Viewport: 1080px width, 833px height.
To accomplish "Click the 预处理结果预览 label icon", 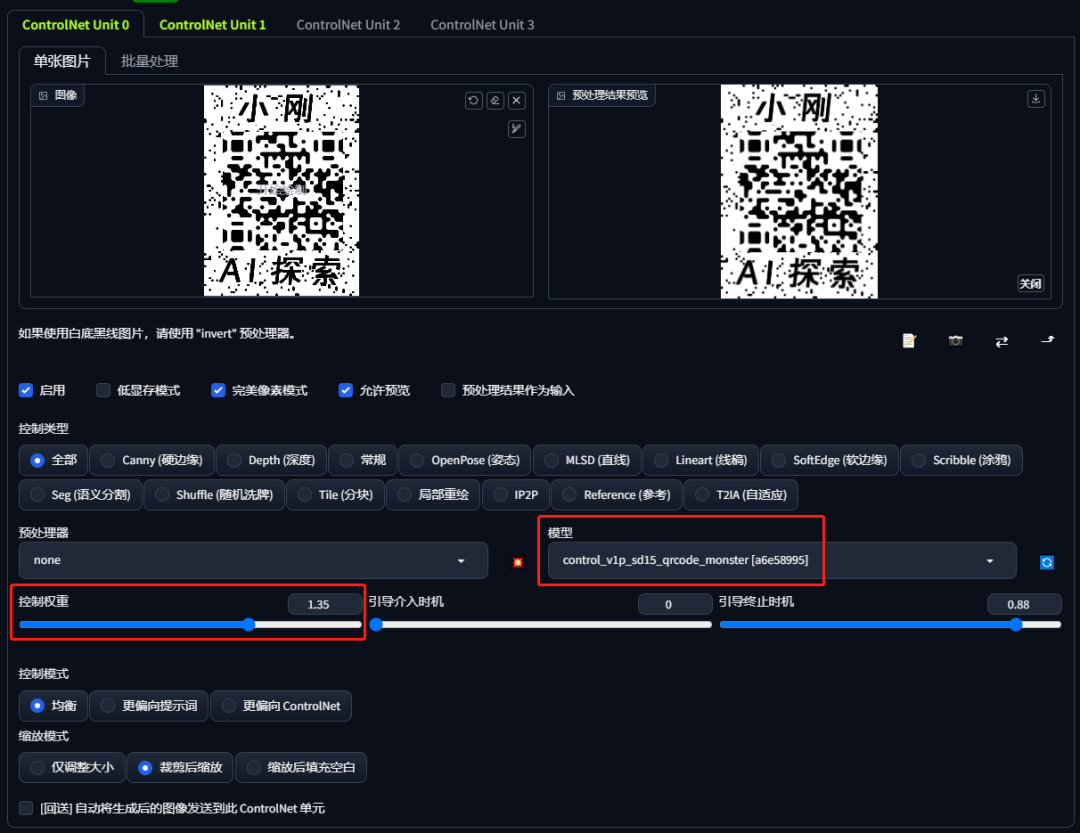I will pyautogui.click(x=561, y=95).
